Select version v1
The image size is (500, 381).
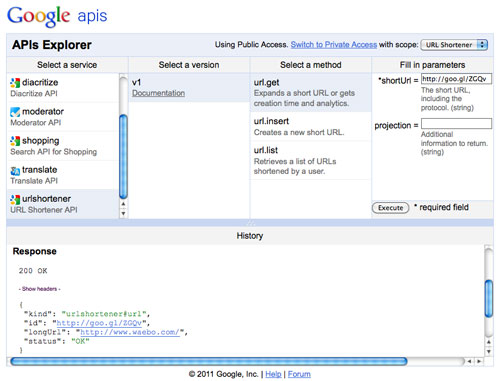pyautogui.click(x=137, y=82)
